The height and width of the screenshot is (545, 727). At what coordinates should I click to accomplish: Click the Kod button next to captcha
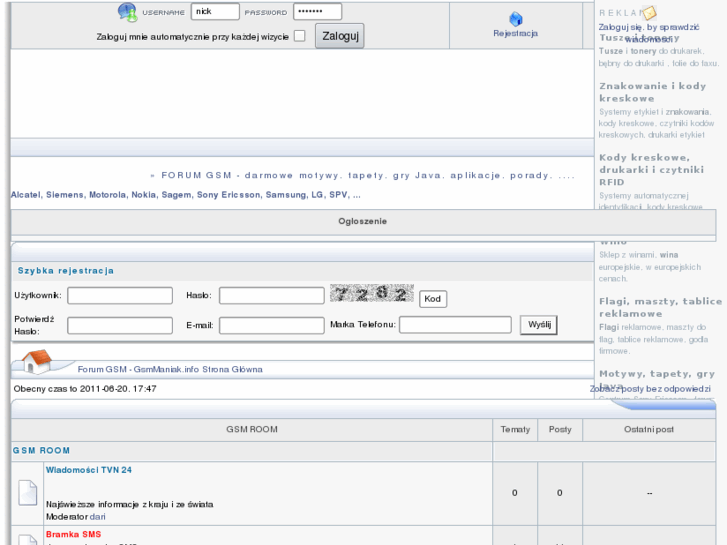coord(433,299)
